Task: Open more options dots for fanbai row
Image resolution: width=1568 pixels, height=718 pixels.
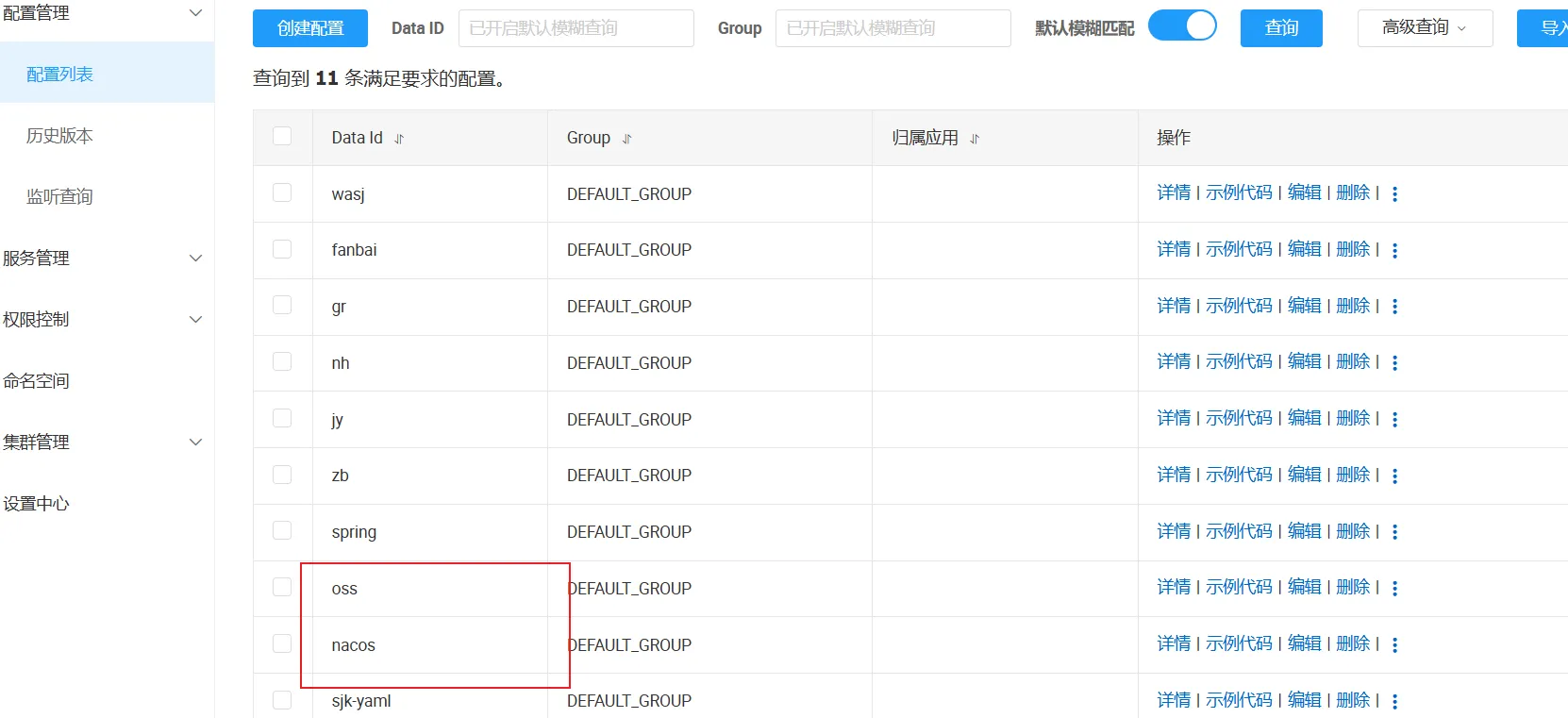Action: click(x=1394, y=250)
